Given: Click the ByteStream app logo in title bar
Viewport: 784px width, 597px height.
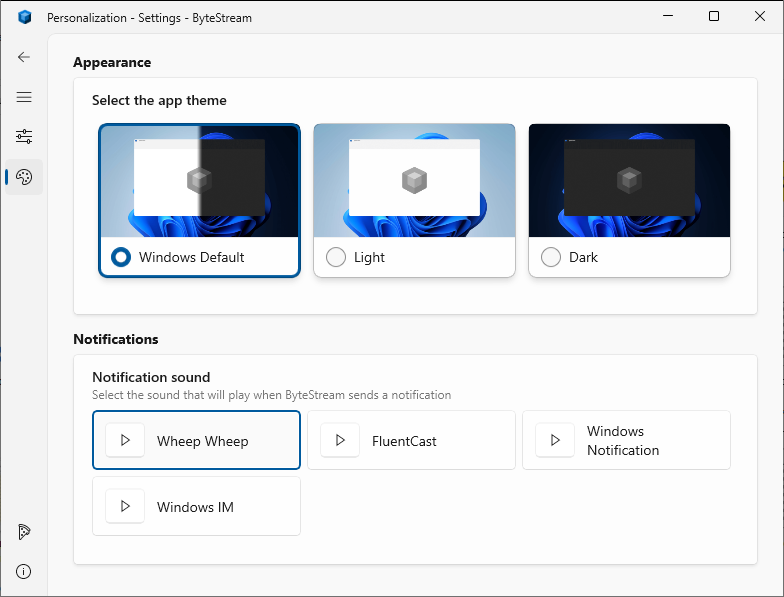Looking at the screenshot, I should 24,17.
